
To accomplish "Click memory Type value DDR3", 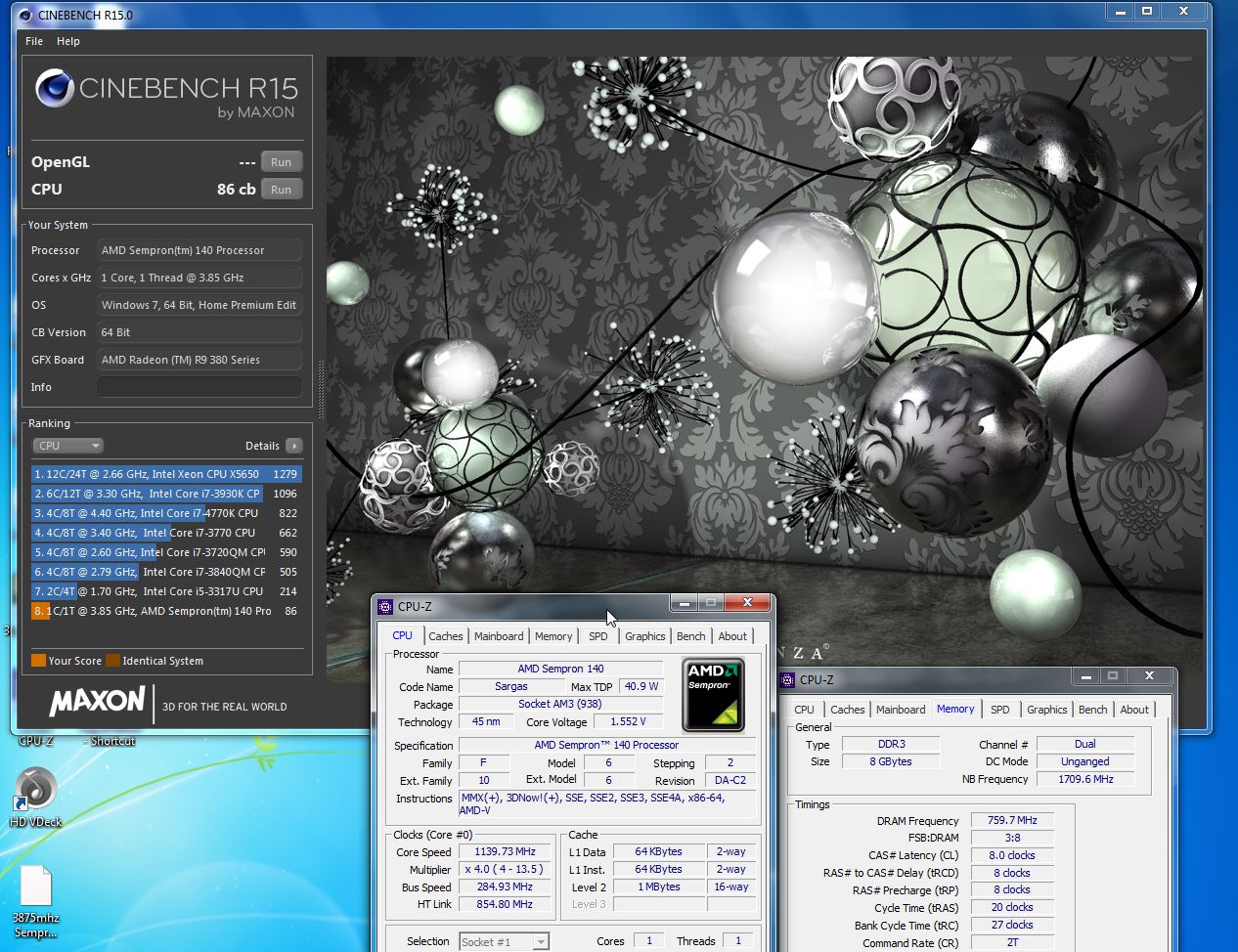I will 891,744.
